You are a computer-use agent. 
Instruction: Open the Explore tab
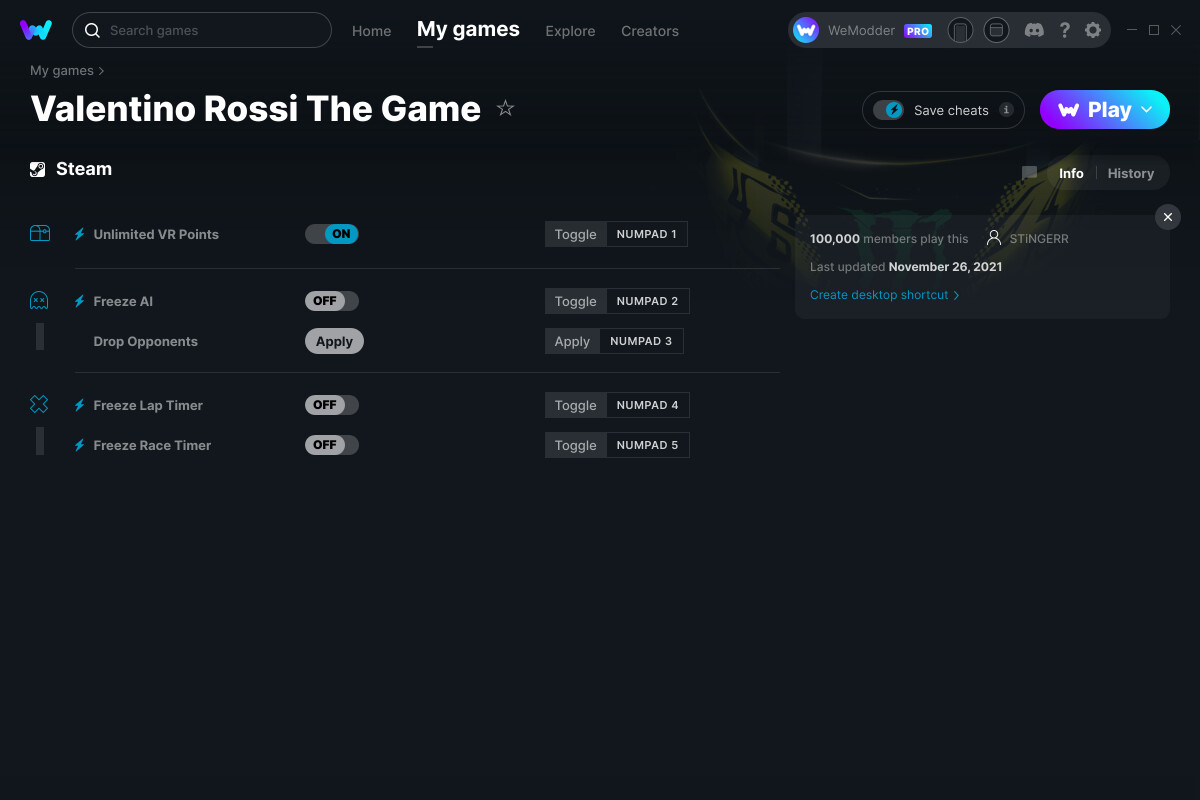point(570,31)
